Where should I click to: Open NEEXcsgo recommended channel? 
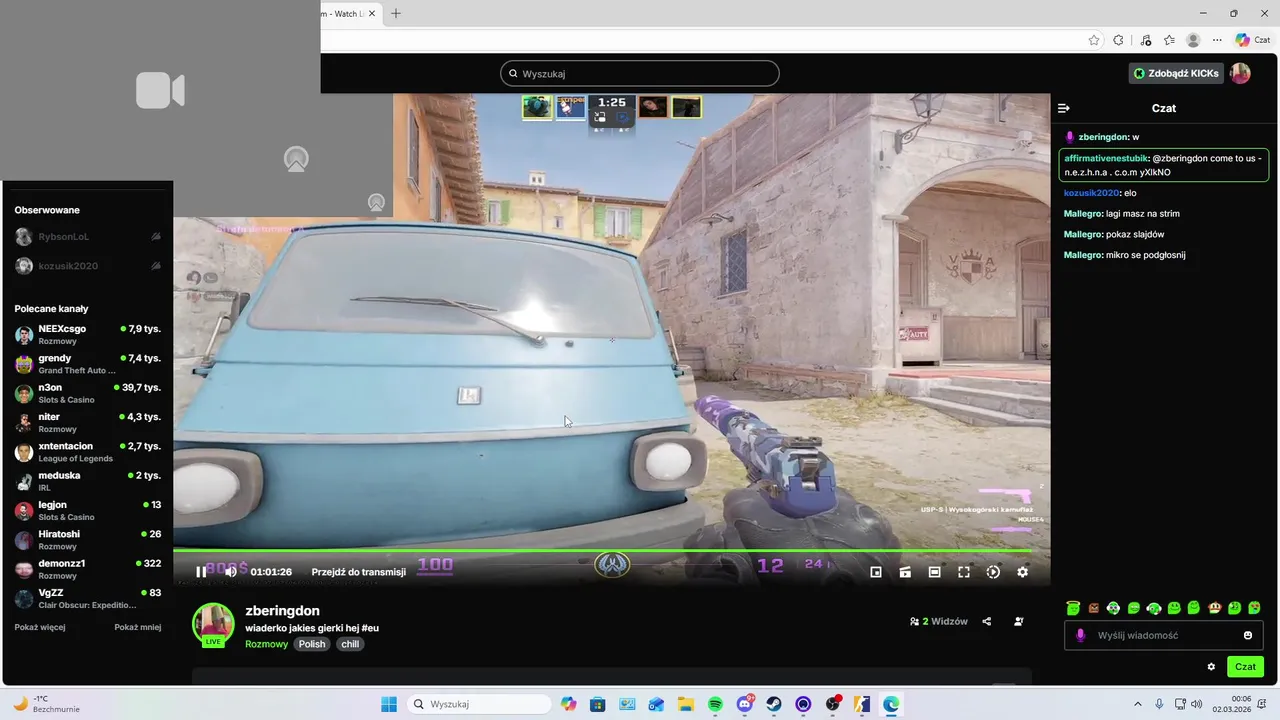click(88, 335)
